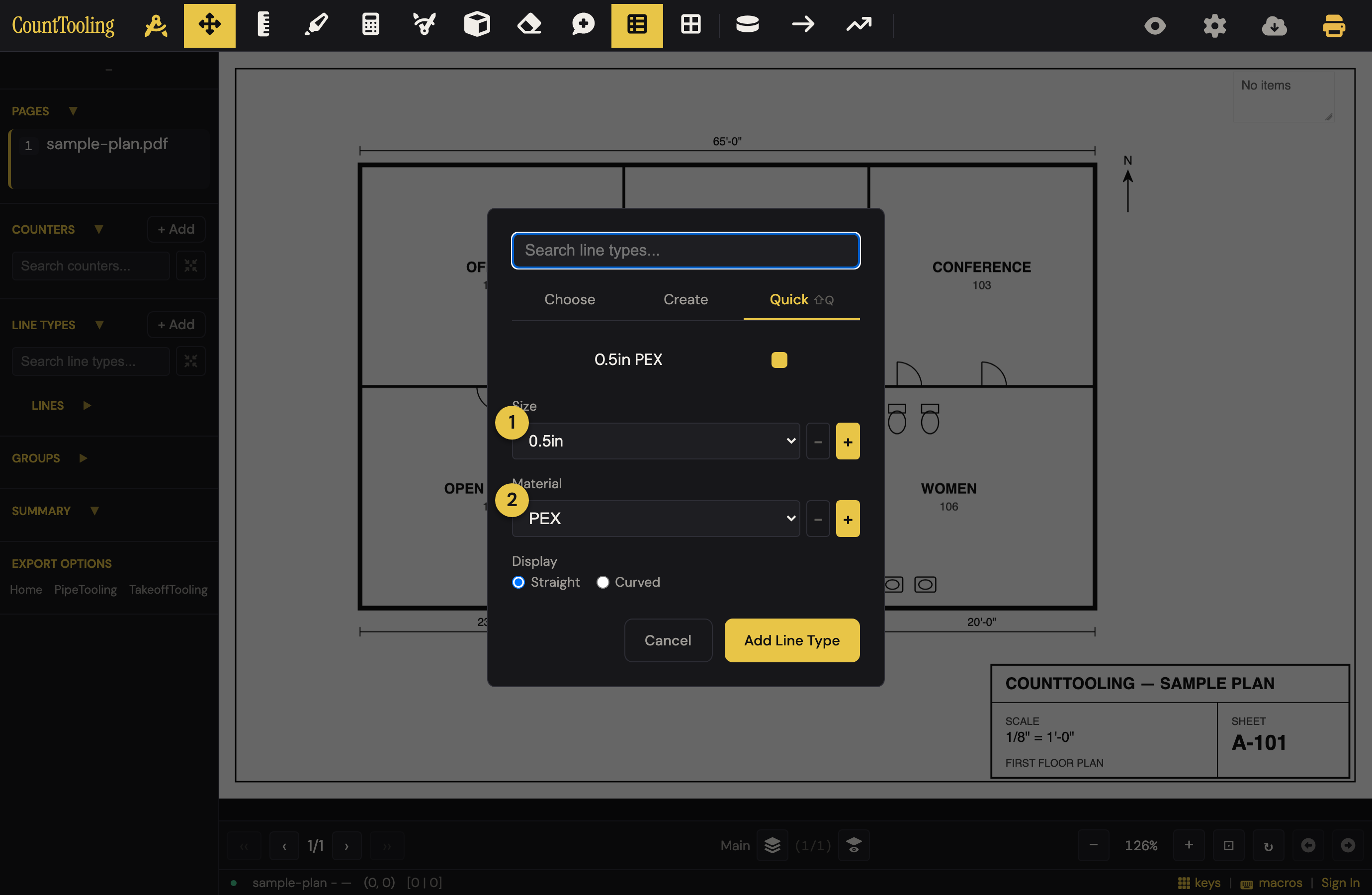This screenshot has height=895, width=1372.
Task: Clear line types search with collapse icon
Action: [x=191, y=361]
